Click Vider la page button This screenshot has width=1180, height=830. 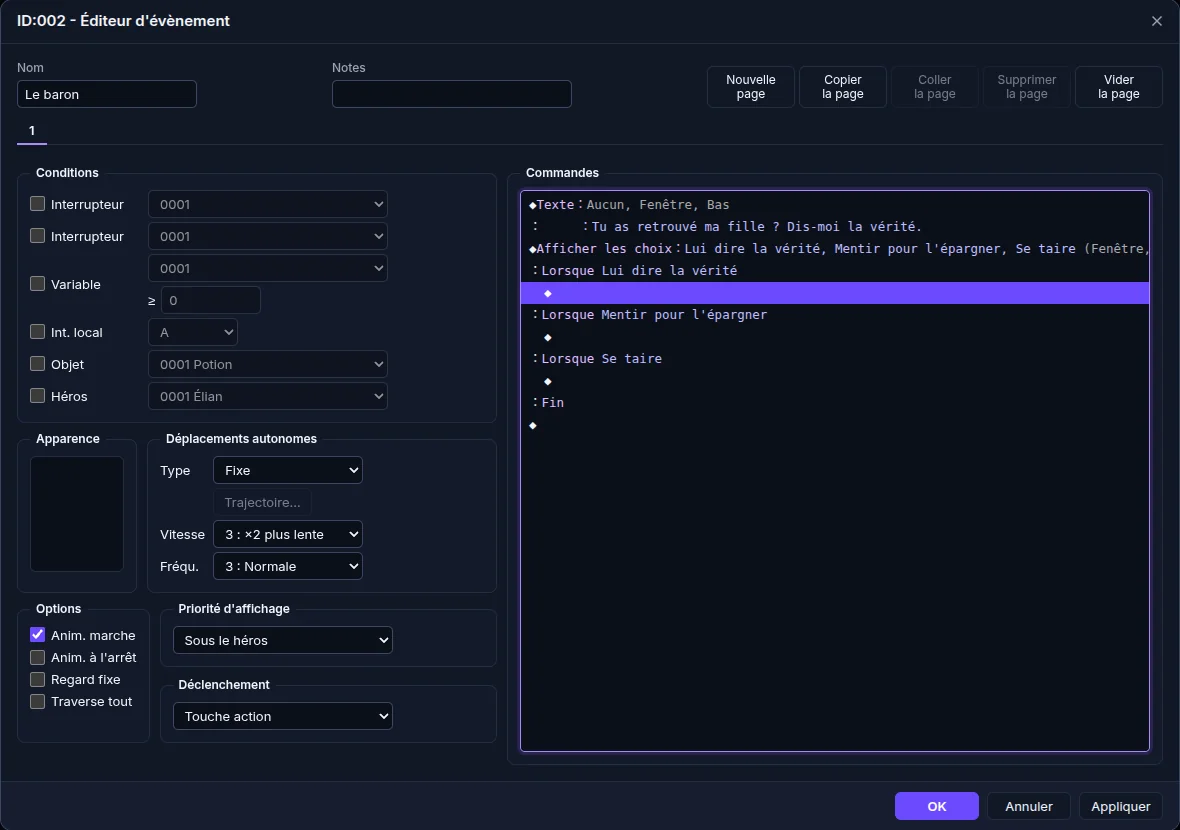tap(1118, 87)
